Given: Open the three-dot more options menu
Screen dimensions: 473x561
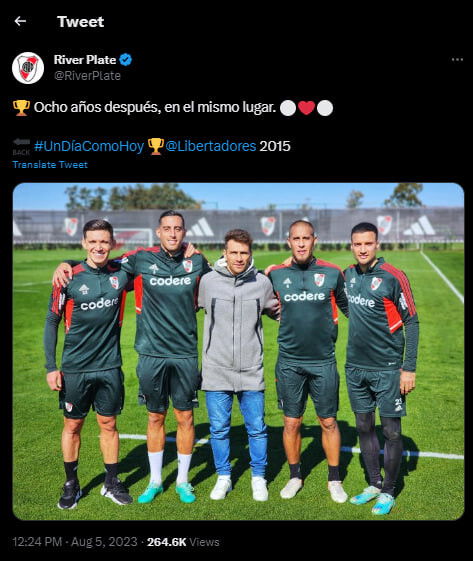Looking at the screenshot, I should point(457,60).
